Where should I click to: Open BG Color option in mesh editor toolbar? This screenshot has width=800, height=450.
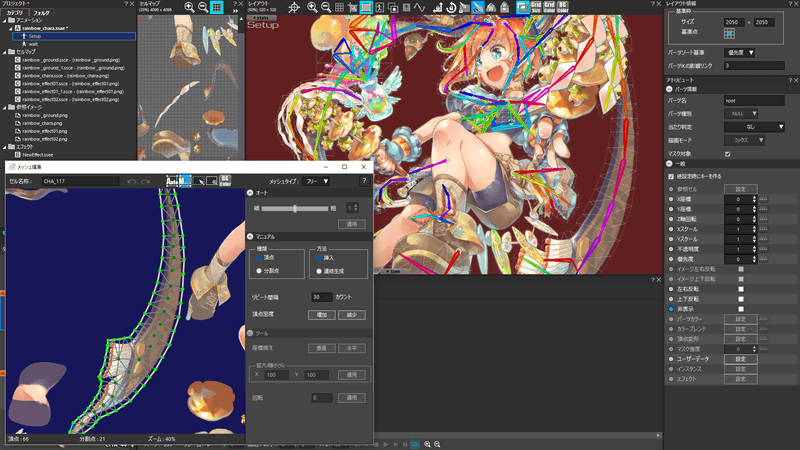(x=225, y=181)
